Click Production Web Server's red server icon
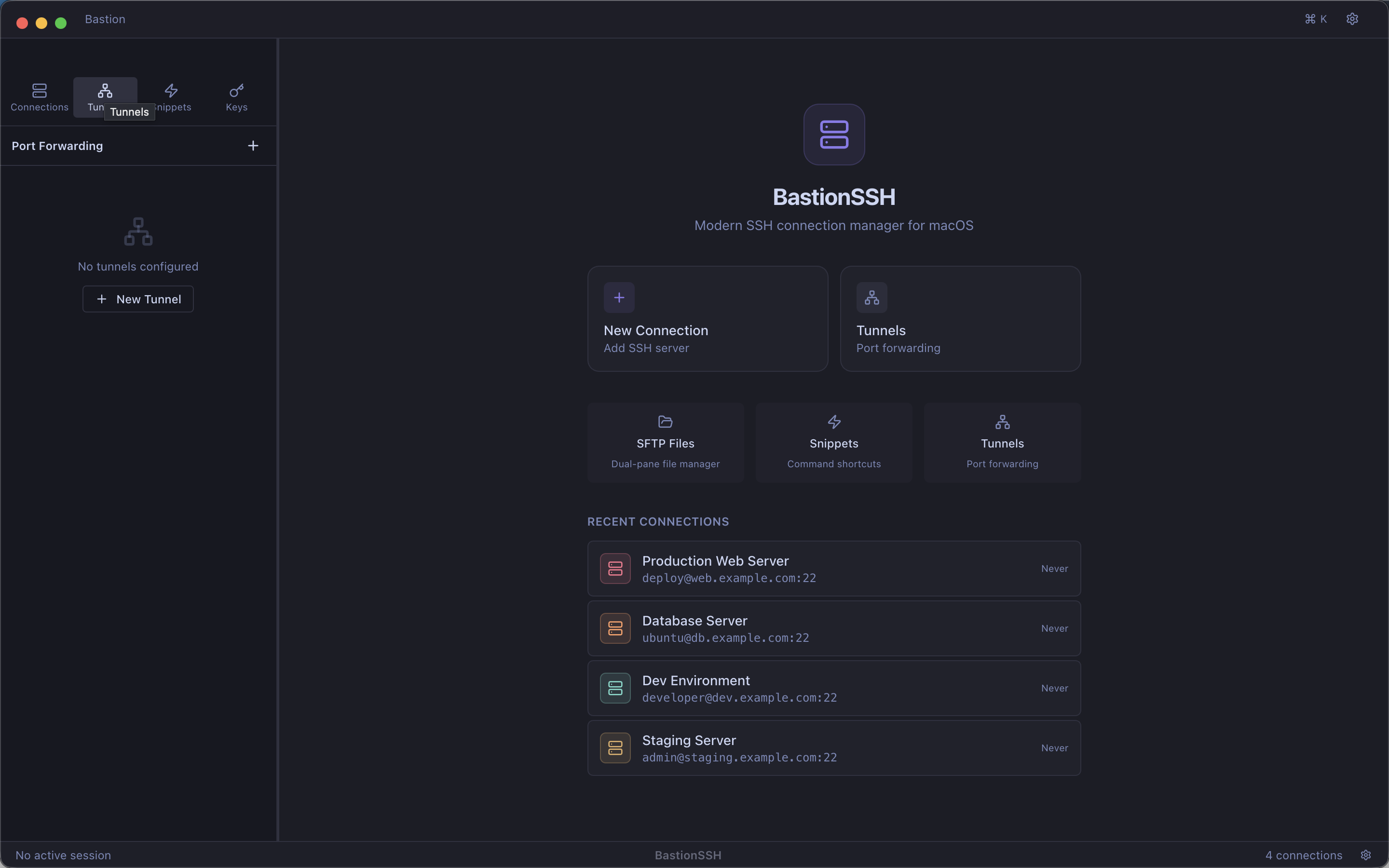 coord(615,569)
